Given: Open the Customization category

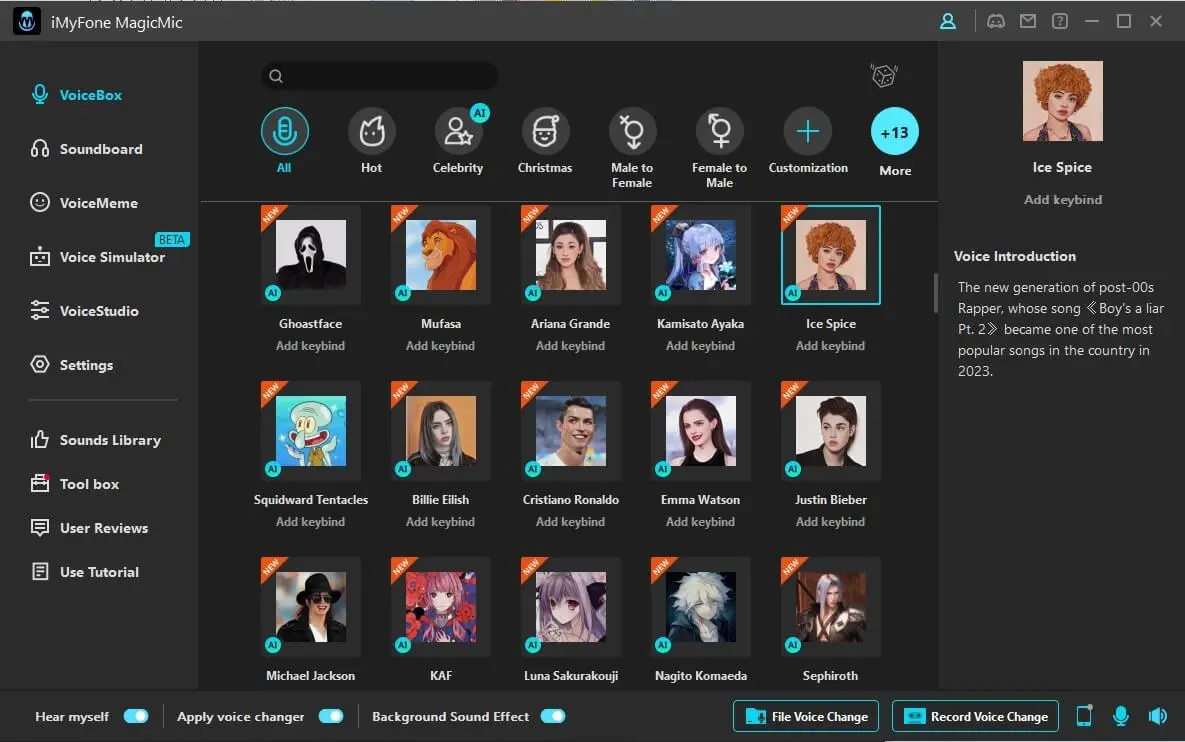Looking at the screenshot, I should [x=808, y=141].
